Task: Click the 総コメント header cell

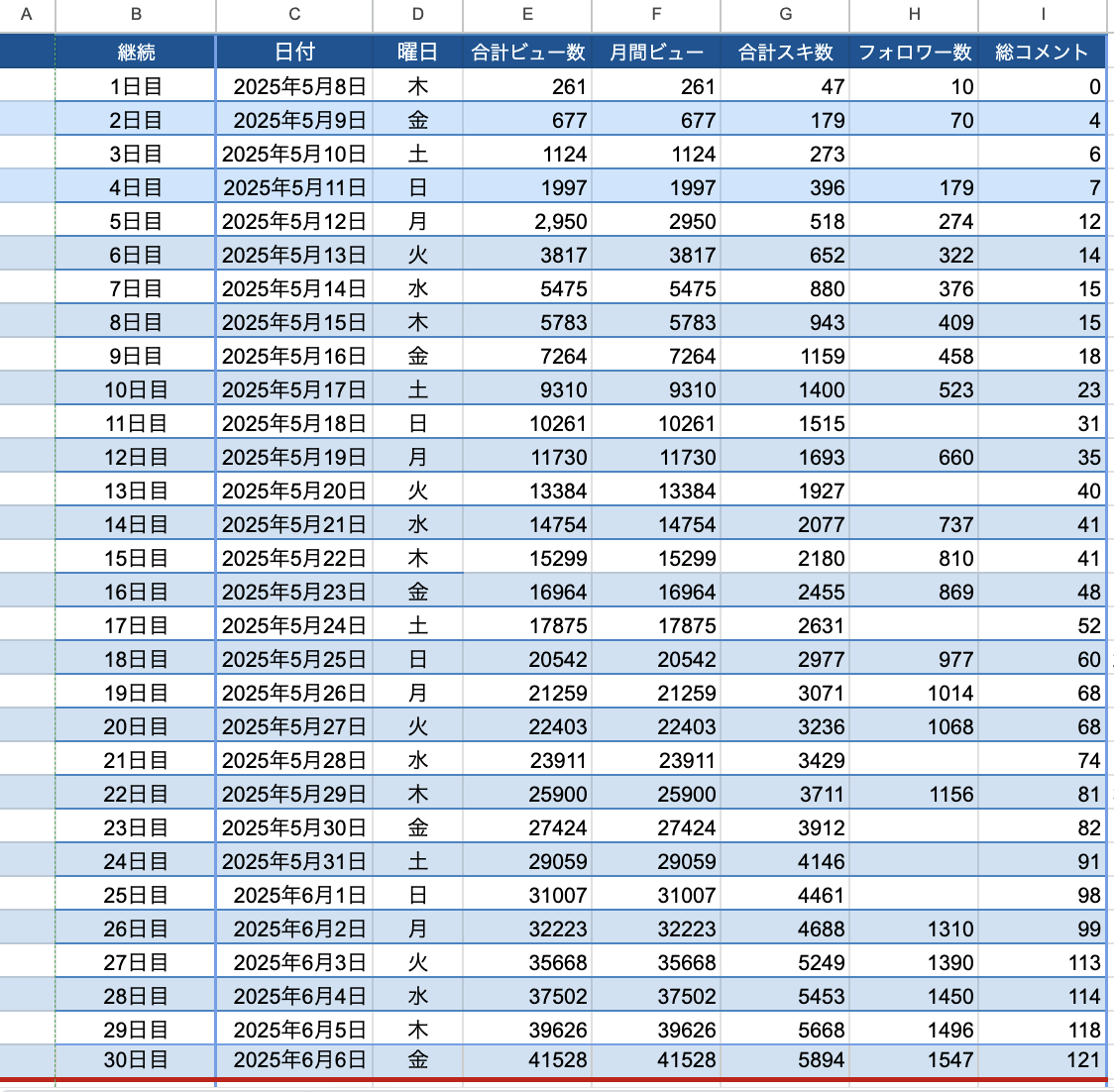Action: [1042, 53]
